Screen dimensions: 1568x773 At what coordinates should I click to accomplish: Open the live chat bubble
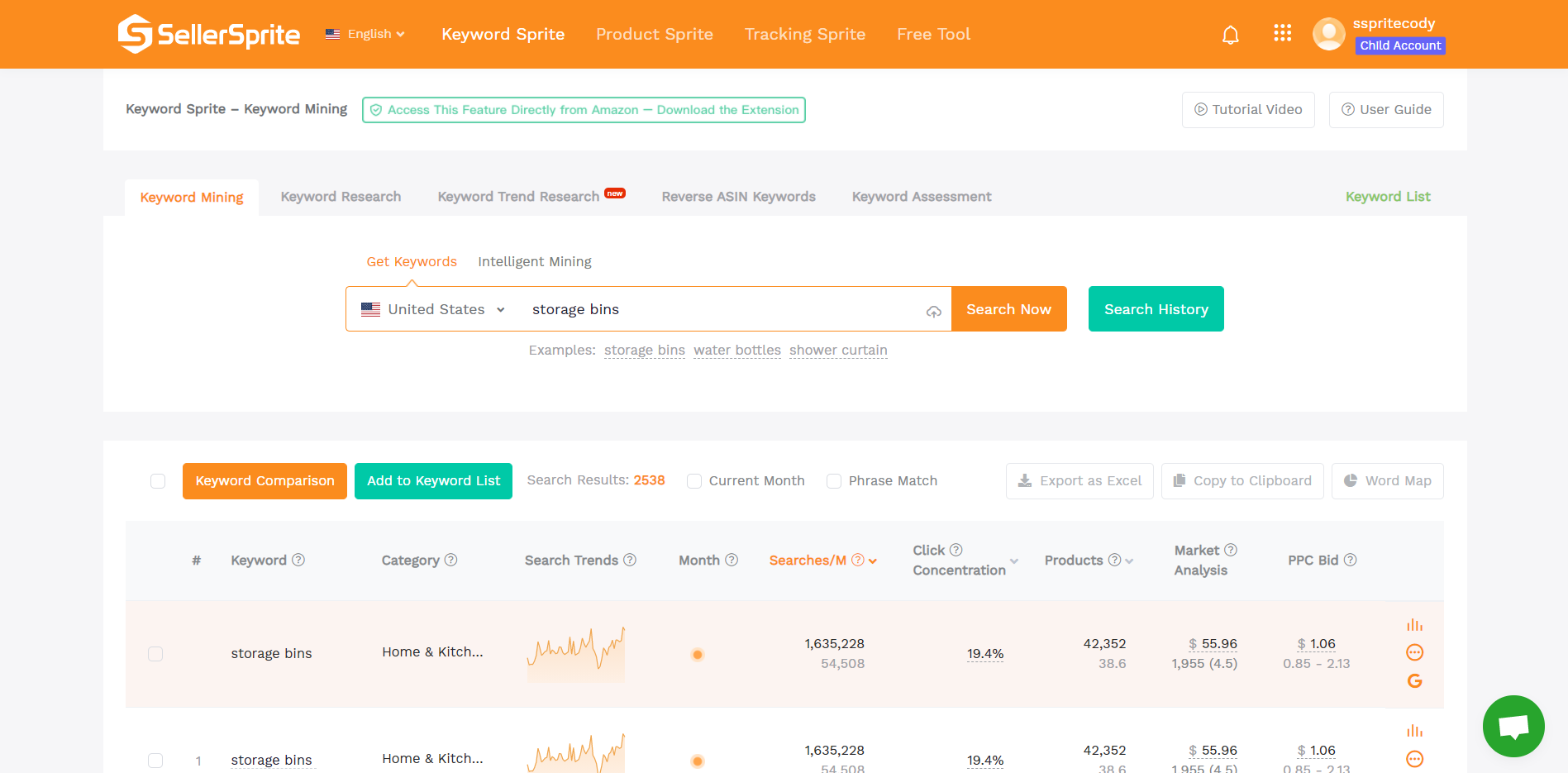tap(1513, 726)
